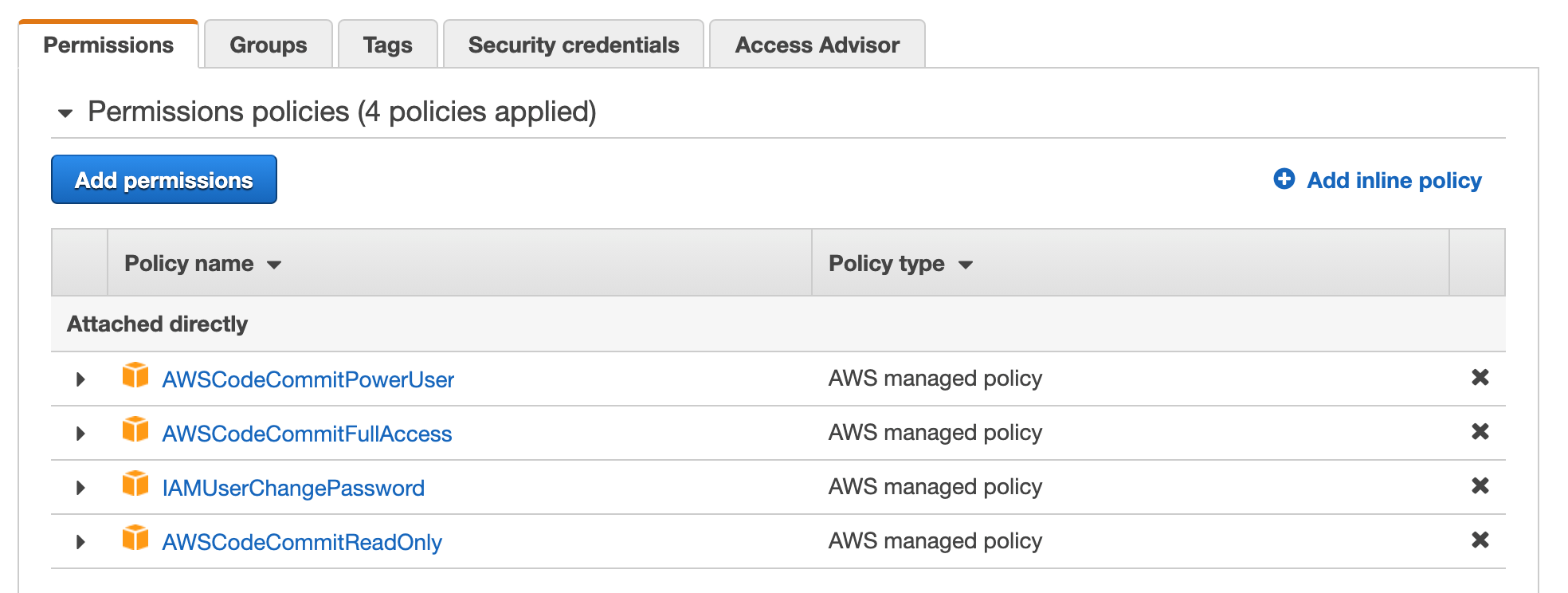The image size is (1568, 593).
Task: Click the IAMUserChangePassword policy box icon
Action: [135, 483]
